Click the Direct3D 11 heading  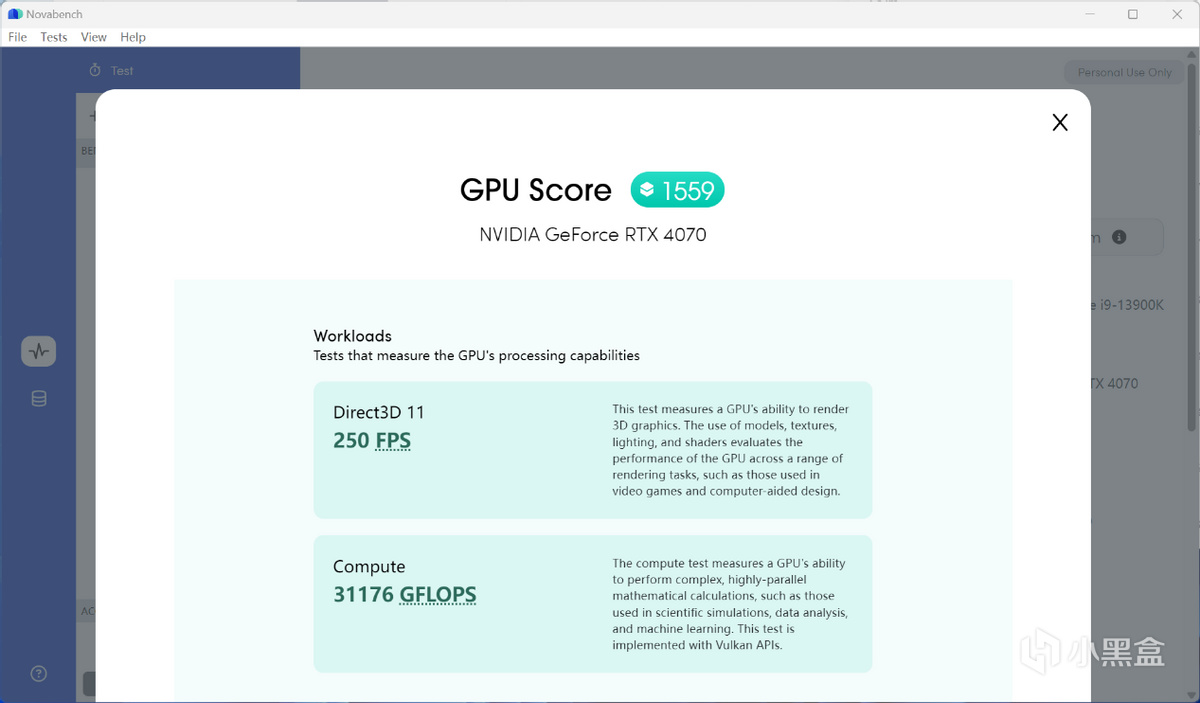point(378,412)
